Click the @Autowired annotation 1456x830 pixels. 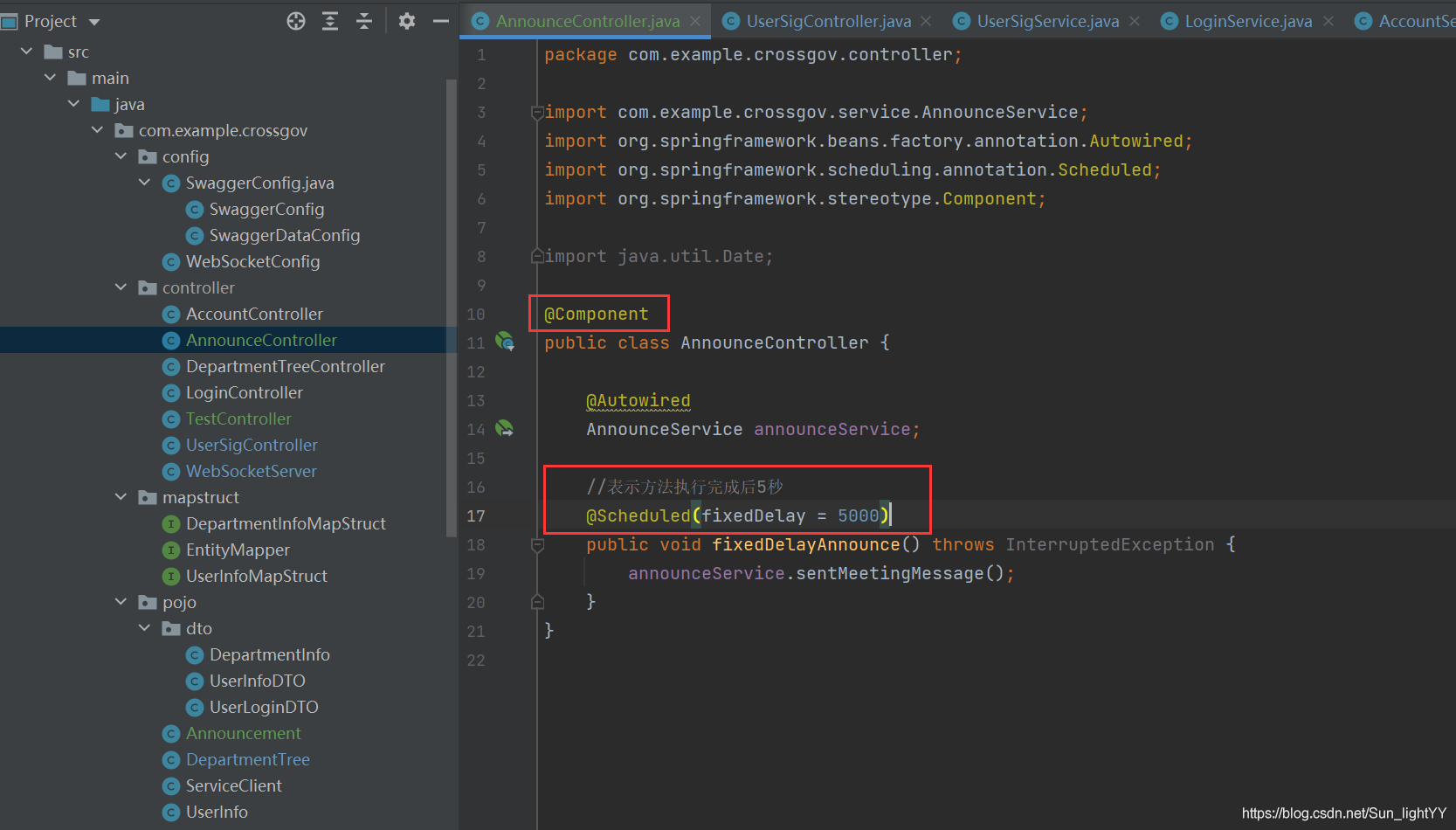point(638,400)
